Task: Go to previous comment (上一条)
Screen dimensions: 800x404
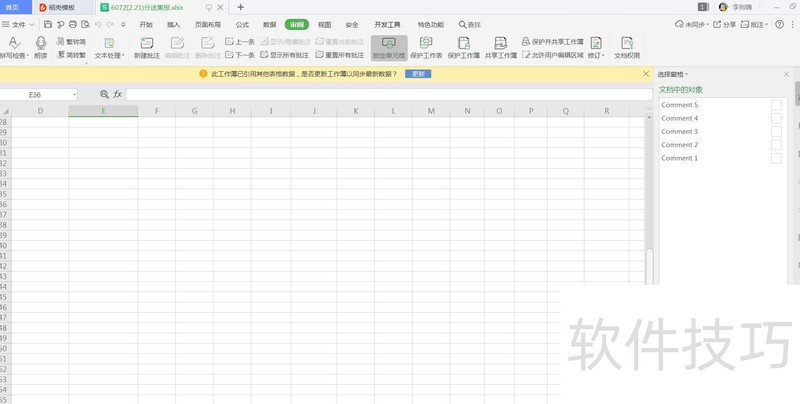Action: click(240, 42)
